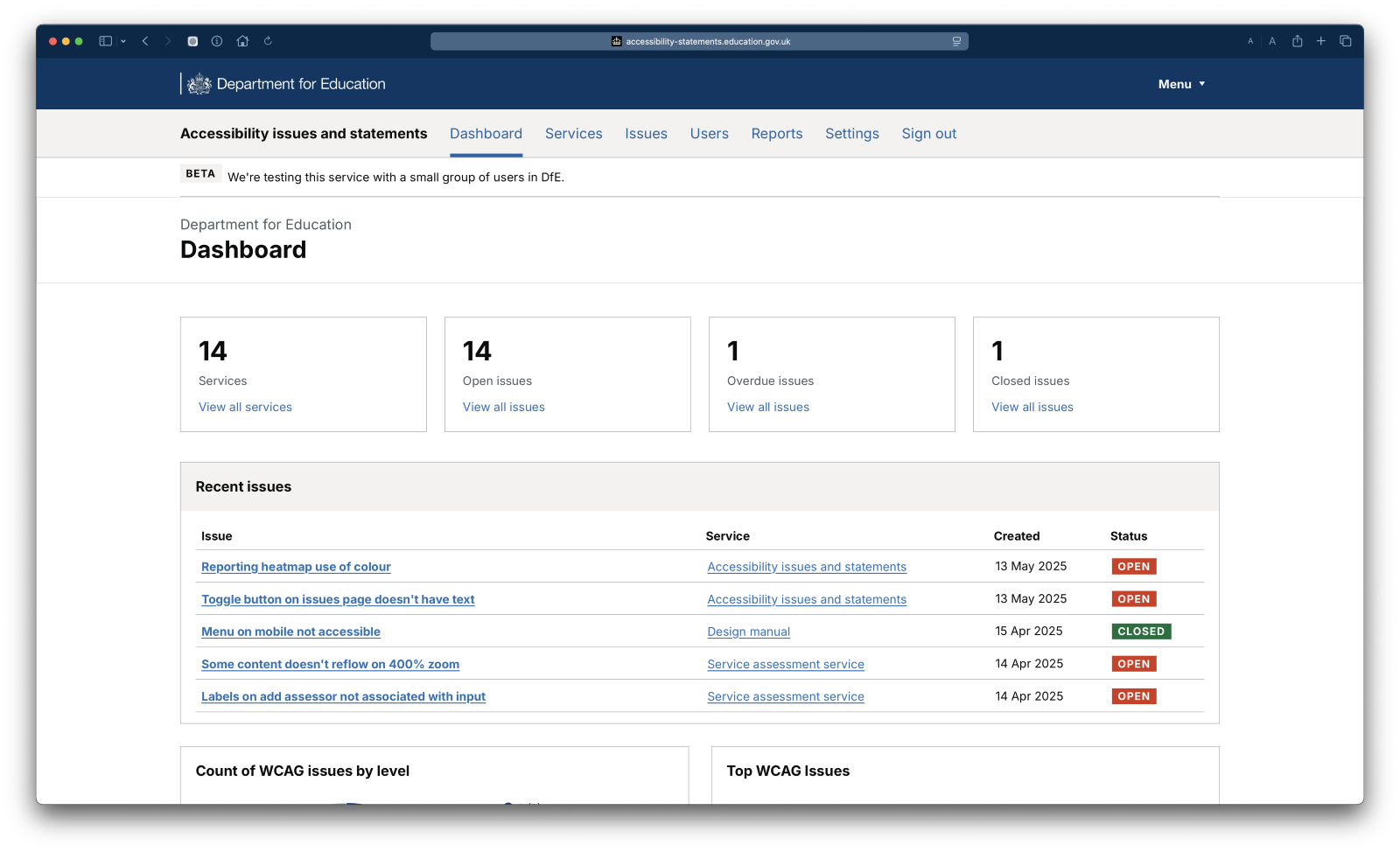Toggle the browser sidebar
The width and height of the screenshot is (1400, 852).
click(x=105, y=40)
